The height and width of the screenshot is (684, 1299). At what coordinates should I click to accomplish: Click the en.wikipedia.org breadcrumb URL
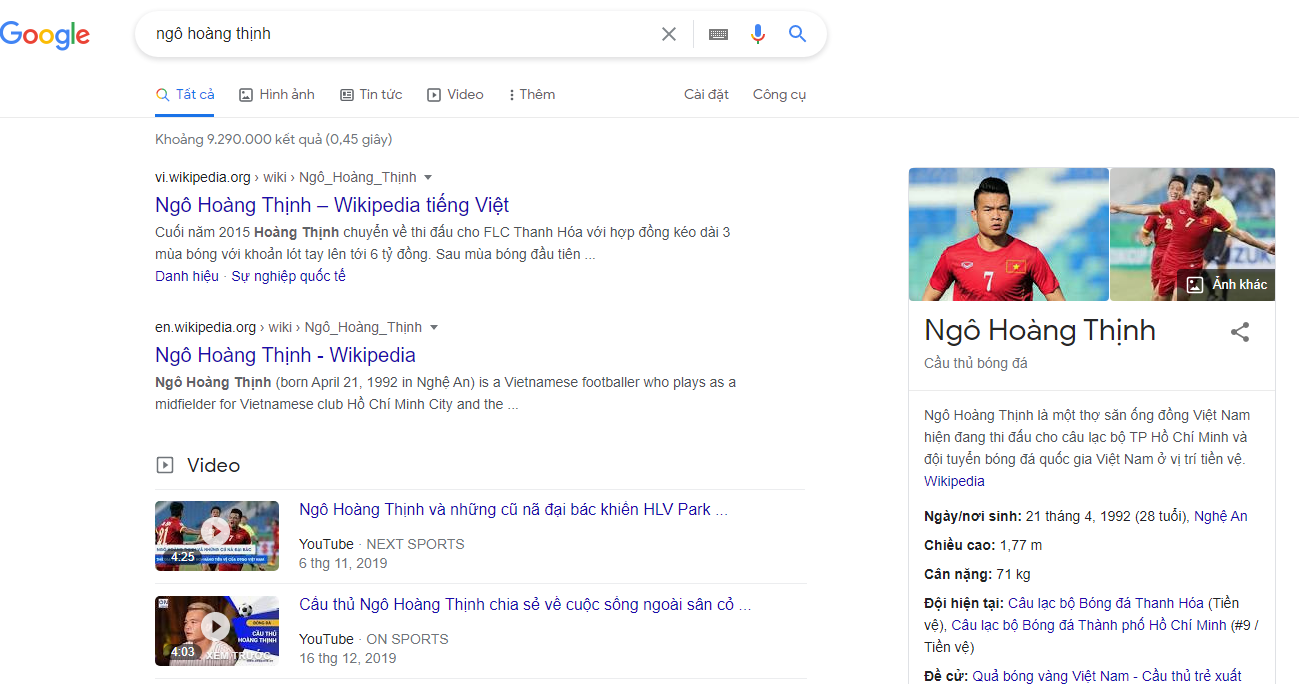[x=206, y=327]
